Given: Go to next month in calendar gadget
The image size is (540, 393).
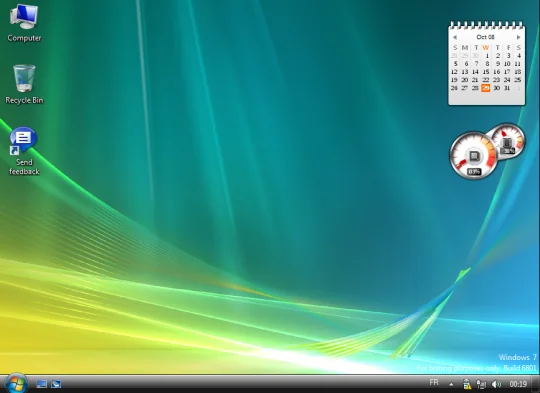Looking at the screenshot, I should (x=518, y=37).
